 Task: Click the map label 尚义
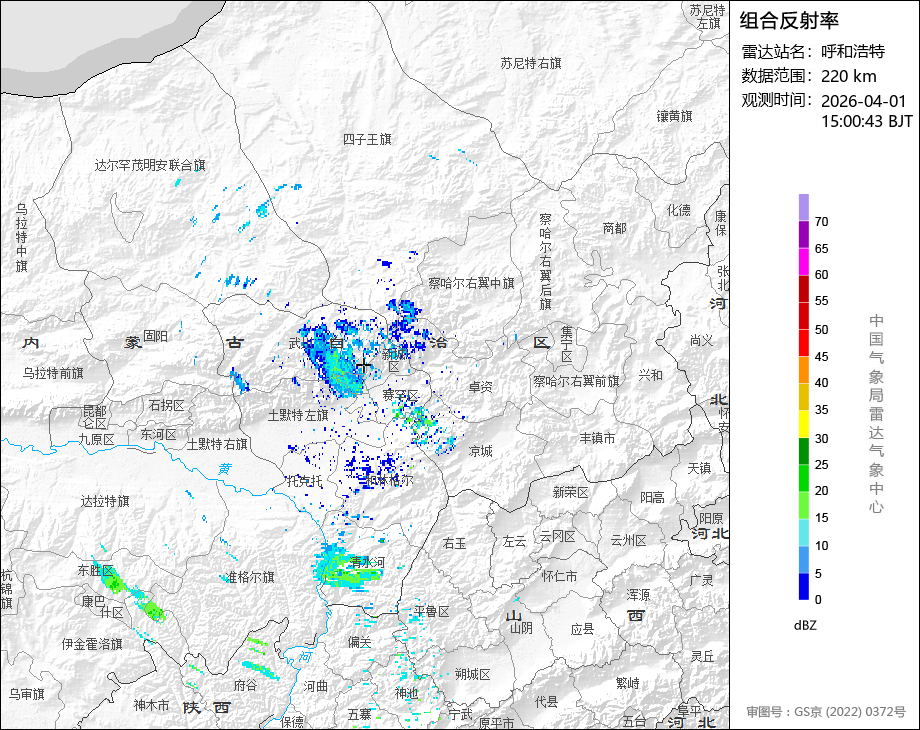[x=701, y=340]
